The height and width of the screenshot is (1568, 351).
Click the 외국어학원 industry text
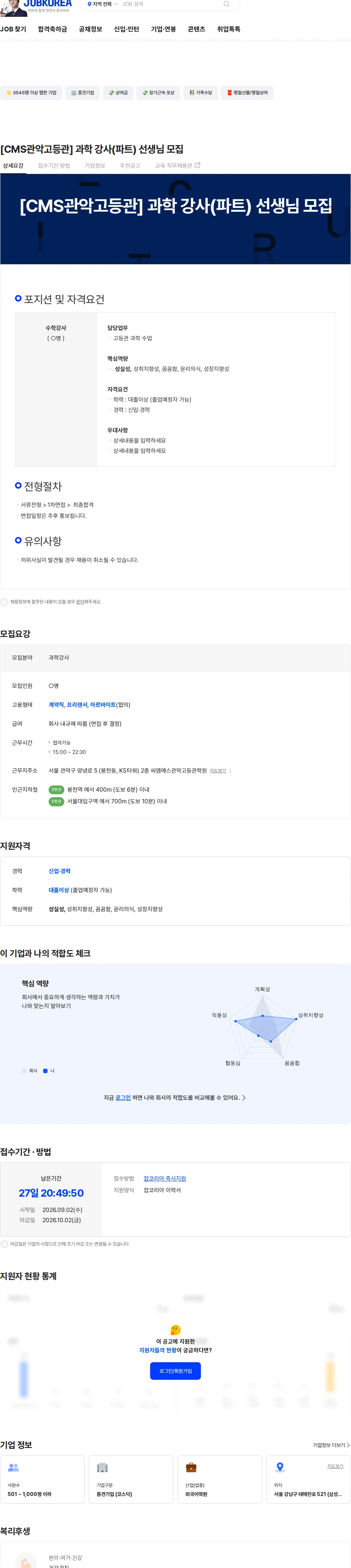point(196,1494)
